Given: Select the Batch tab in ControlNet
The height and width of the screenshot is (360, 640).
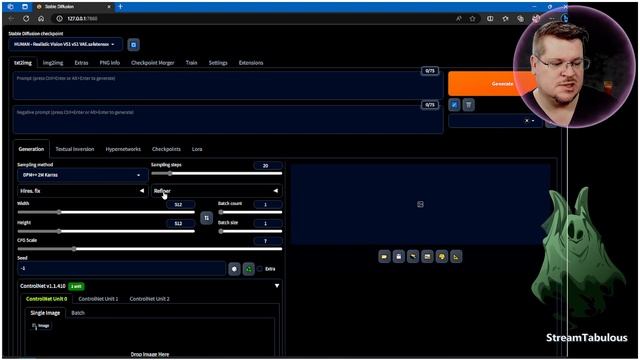Looking at the screenshot, I should 78,313.
